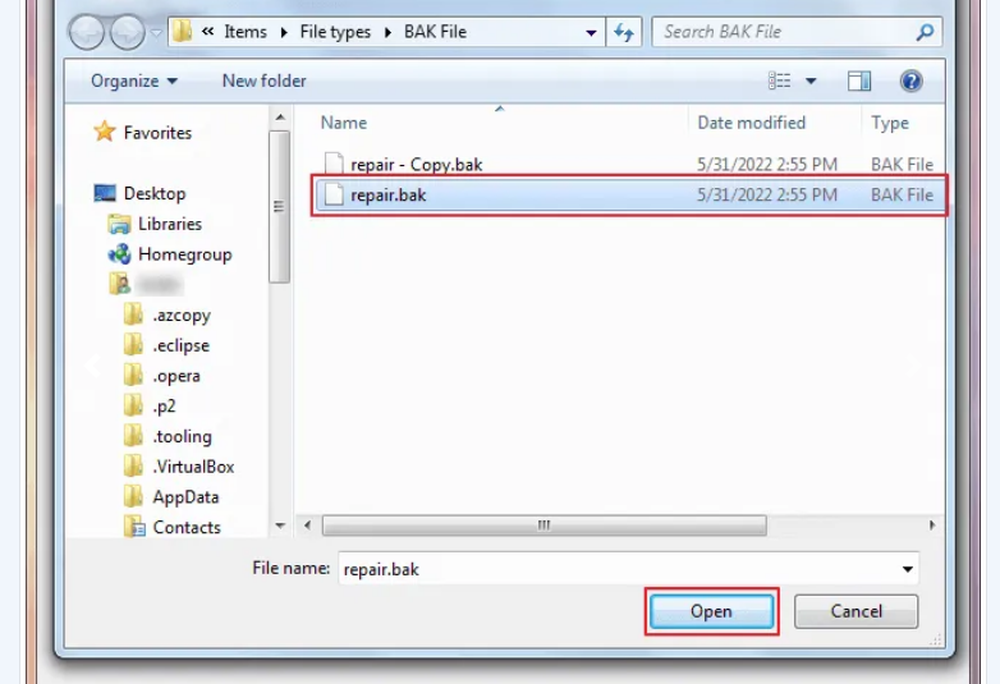Screen dimensions: 1000x684
Task: Open the File name dropdown arrow
Action: (907, 569)
